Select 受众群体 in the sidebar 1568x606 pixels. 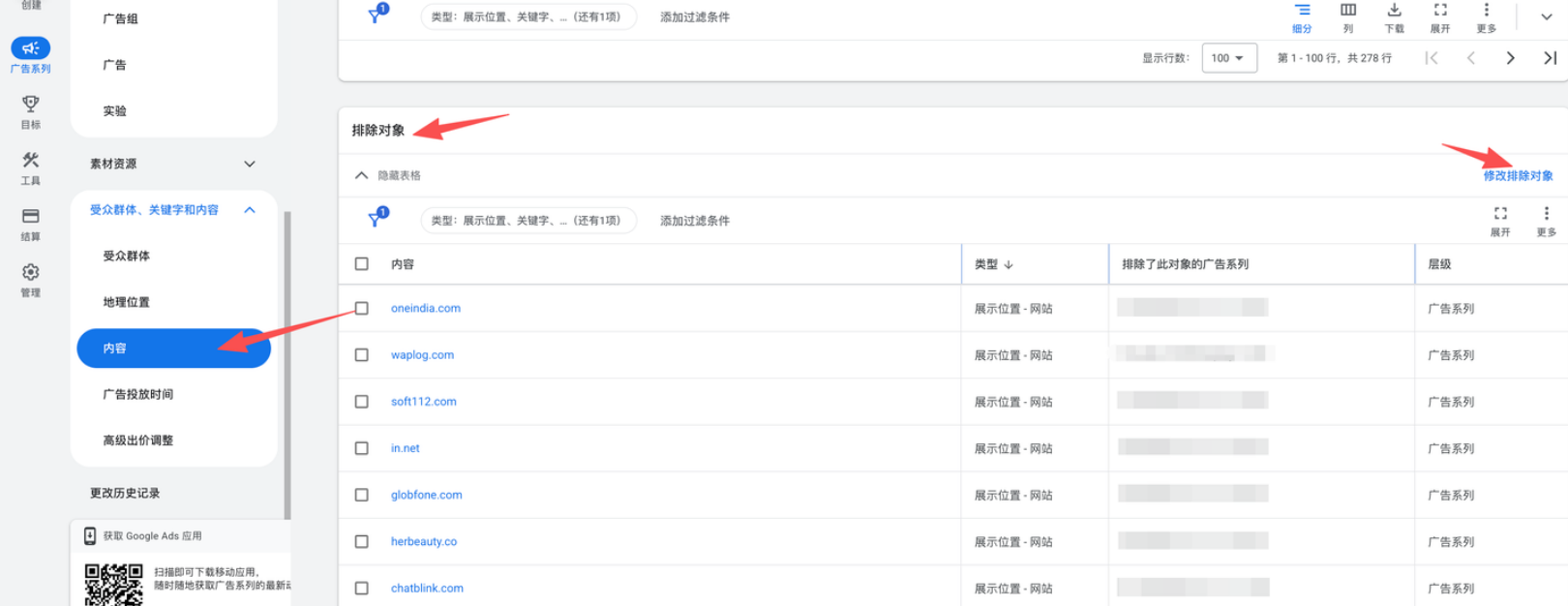tap(126, 256)
